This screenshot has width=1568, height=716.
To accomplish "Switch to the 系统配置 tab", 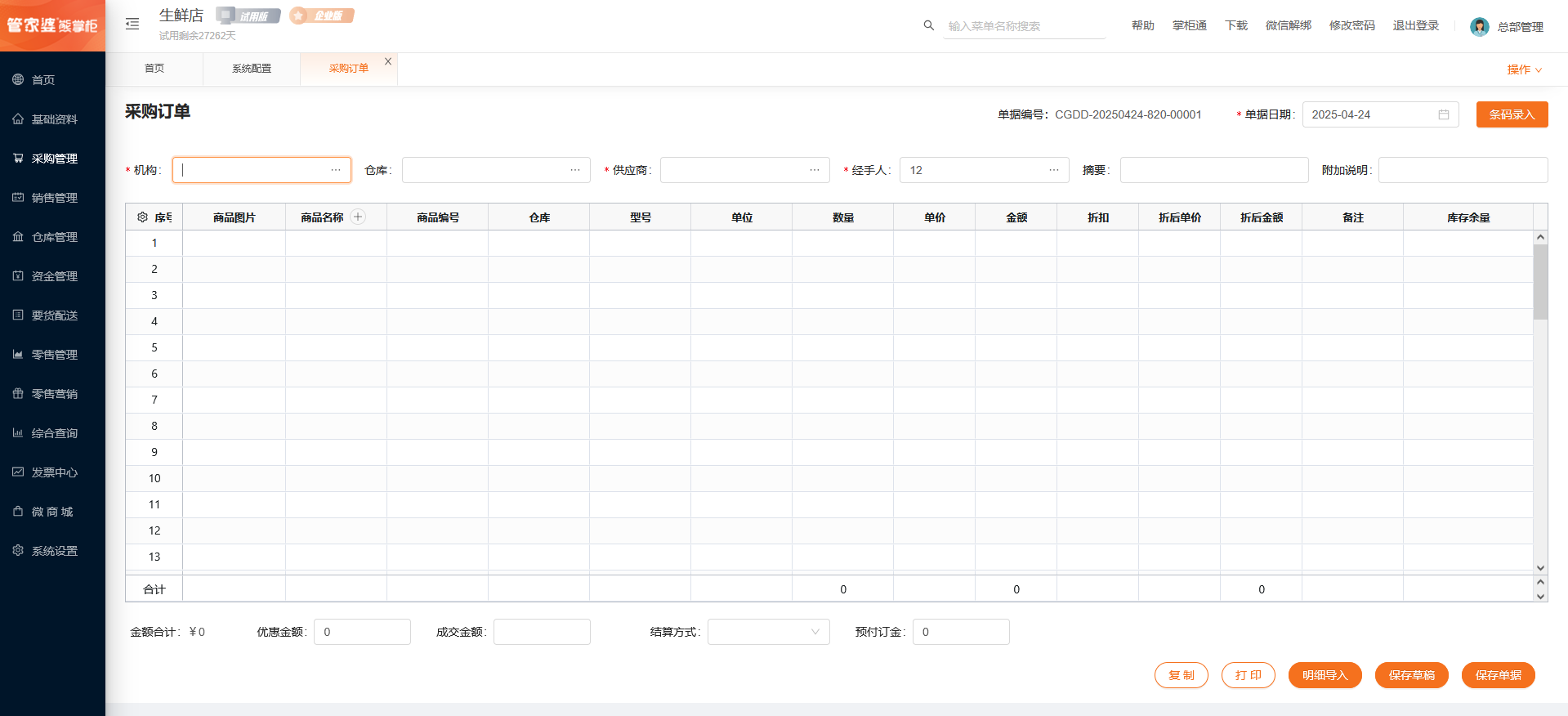I will (x=252, y=69).
